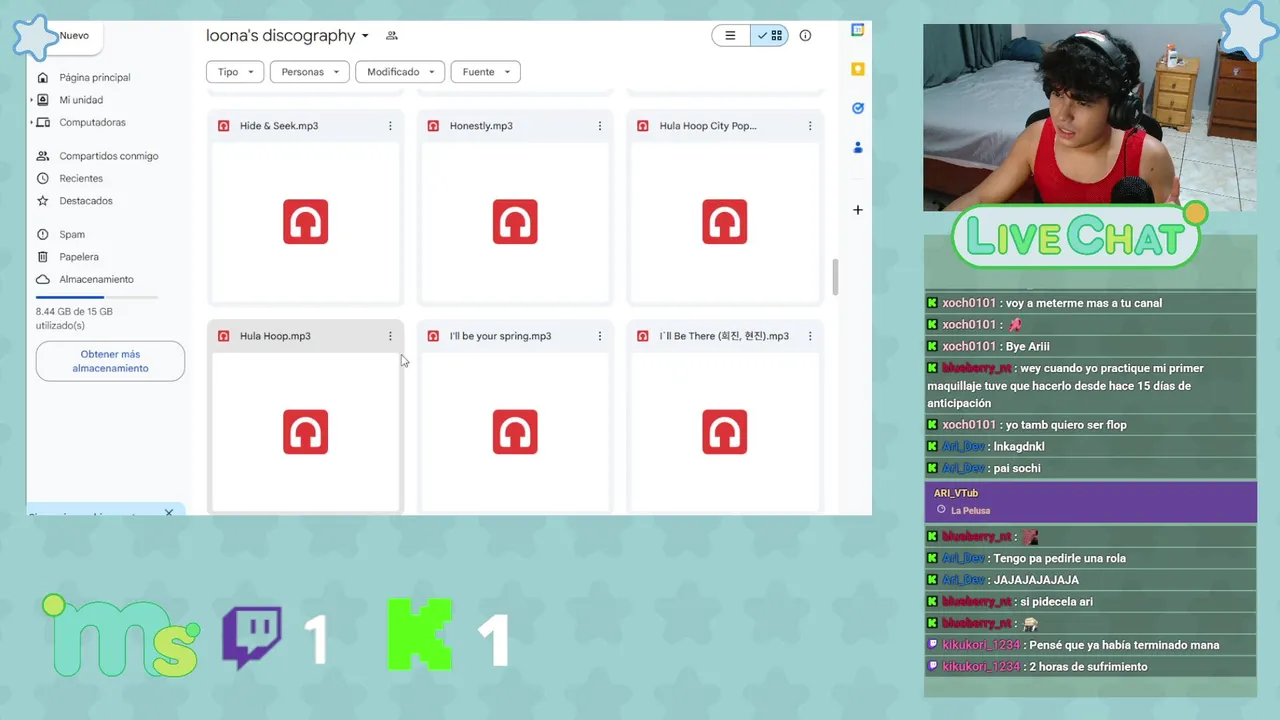Open Google Keep side panel icon
The image size is (1280, 720).
point(857,69)
